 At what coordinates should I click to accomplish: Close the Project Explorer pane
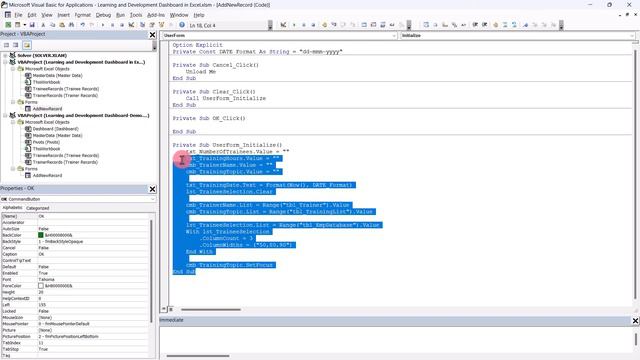pos(152,35)
